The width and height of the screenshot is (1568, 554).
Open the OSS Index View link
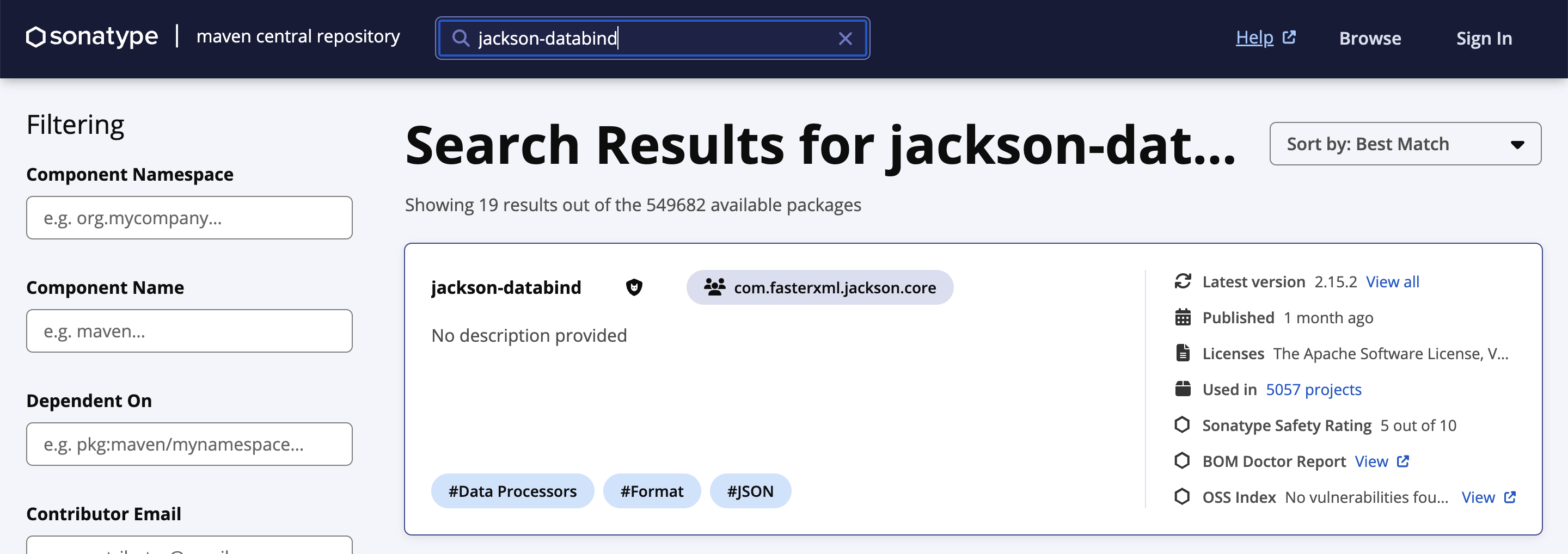coord(1478,497)
